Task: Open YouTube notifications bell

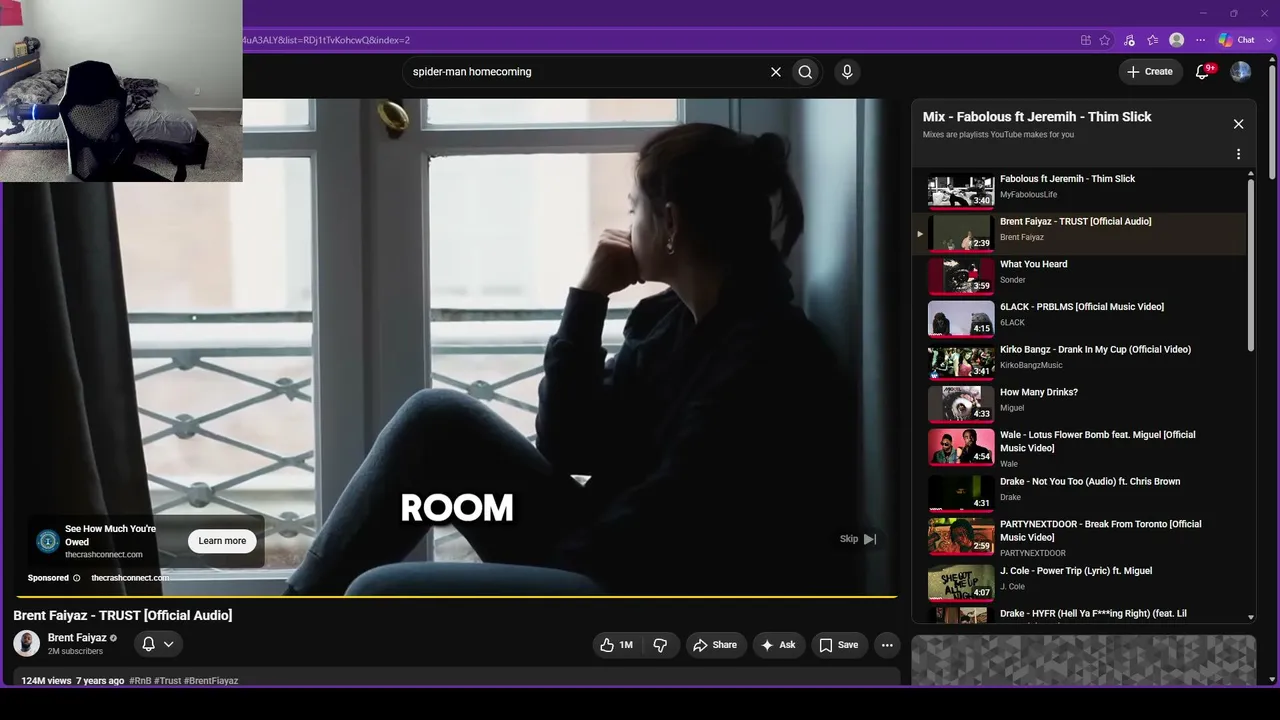Action: [1204, 71]
